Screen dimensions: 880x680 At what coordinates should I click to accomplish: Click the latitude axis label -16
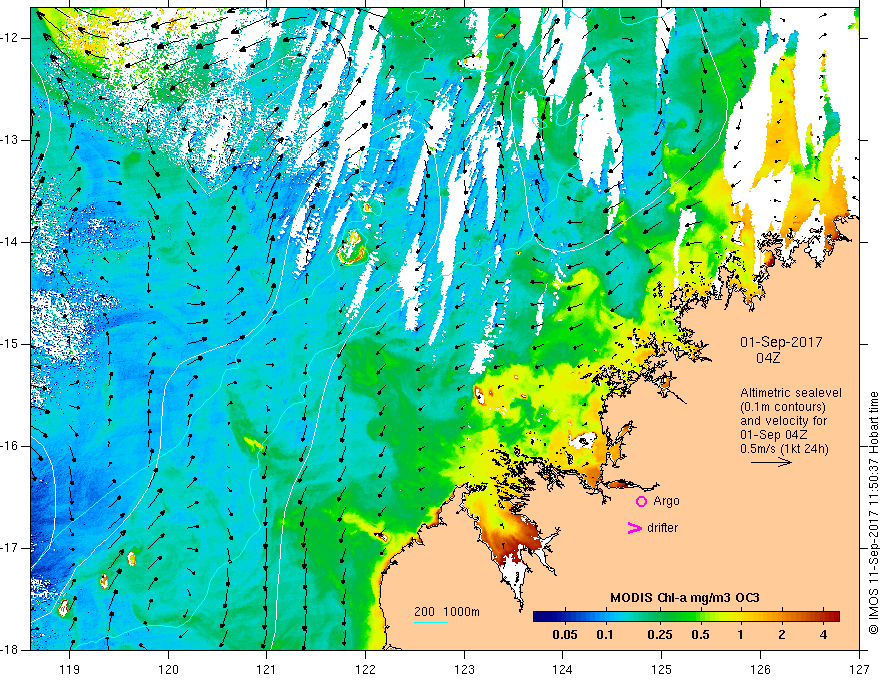coord(12,446)
